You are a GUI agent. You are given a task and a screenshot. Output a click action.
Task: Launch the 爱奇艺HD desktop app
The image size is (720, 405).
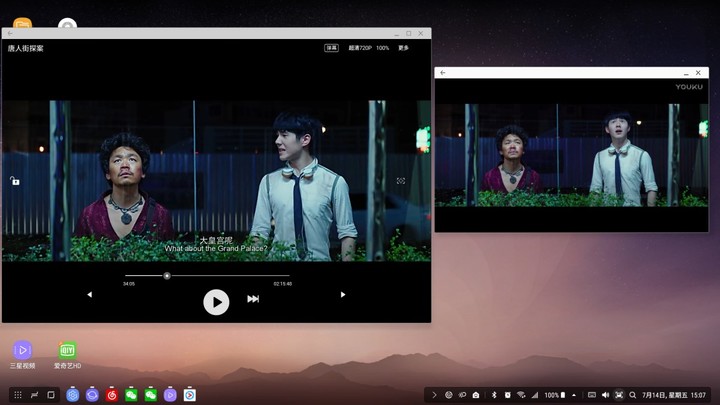click(68, 355)
